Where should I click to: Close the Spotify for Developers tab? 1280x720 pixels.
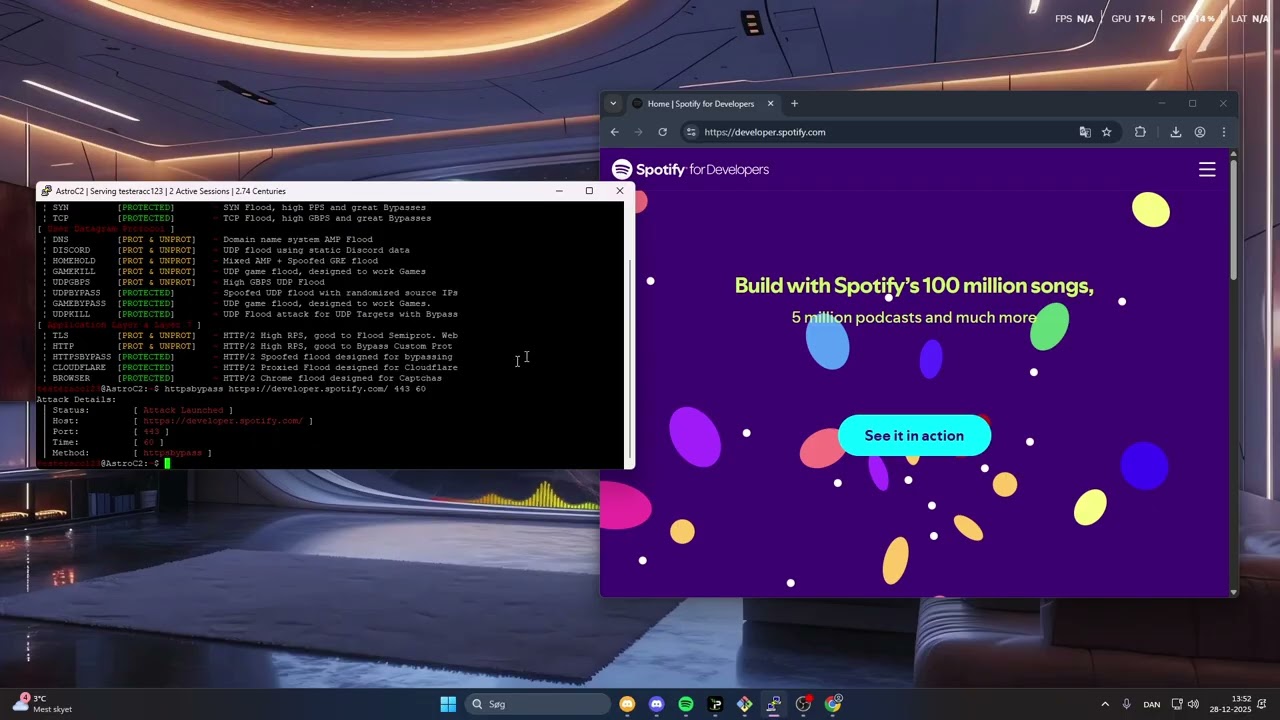click(770, 104)
